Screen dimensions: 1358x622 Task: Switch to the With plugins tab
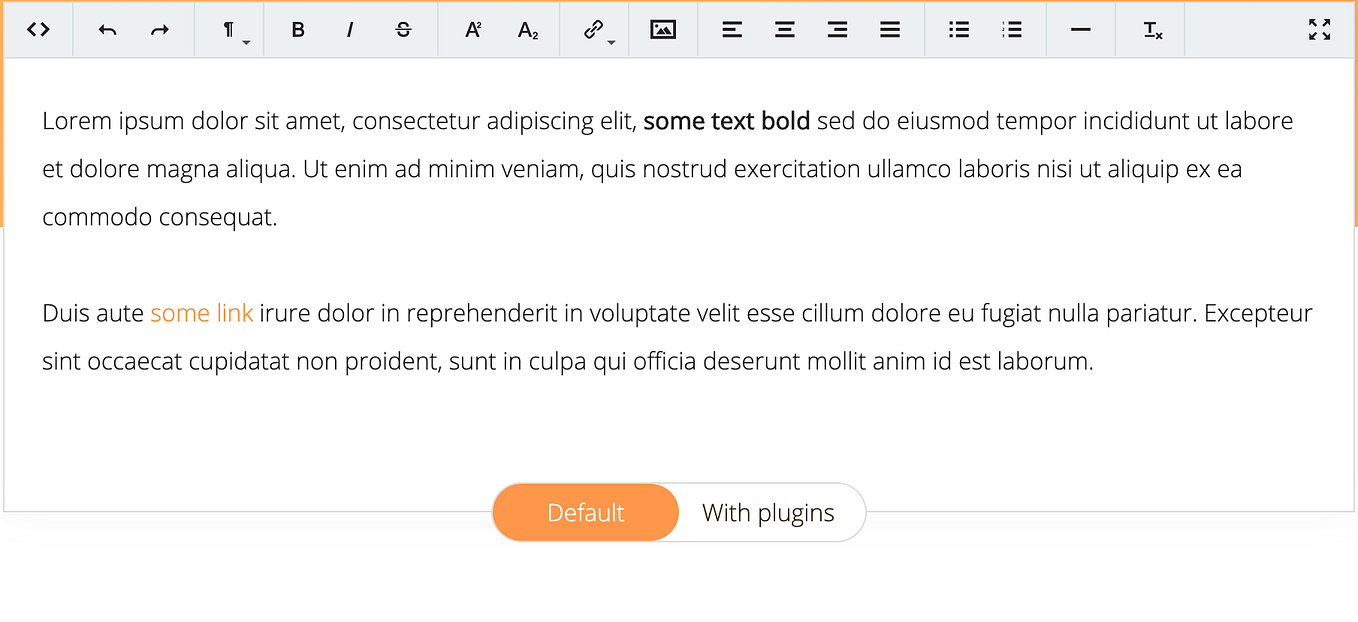click(769, 512)
